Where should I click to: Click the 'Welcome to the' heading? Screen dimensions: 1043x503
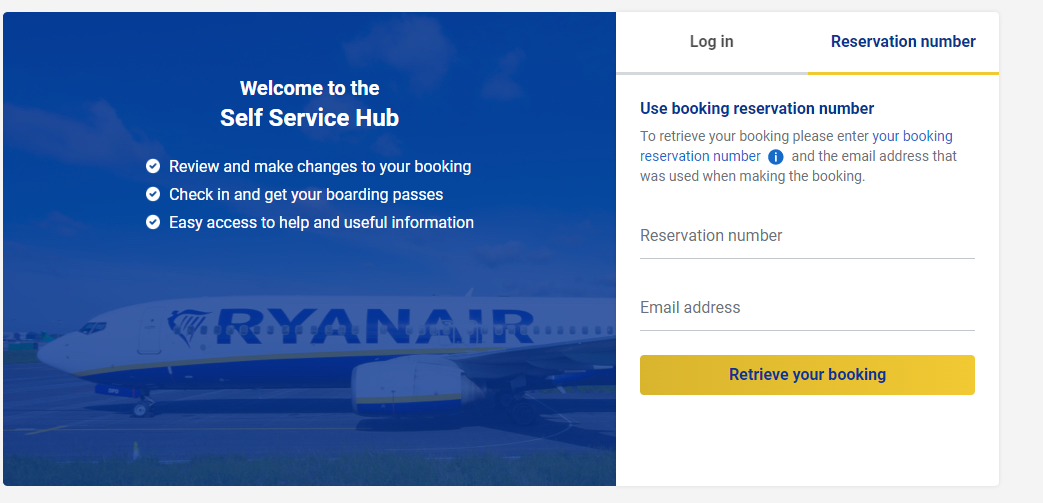[309, 88]
